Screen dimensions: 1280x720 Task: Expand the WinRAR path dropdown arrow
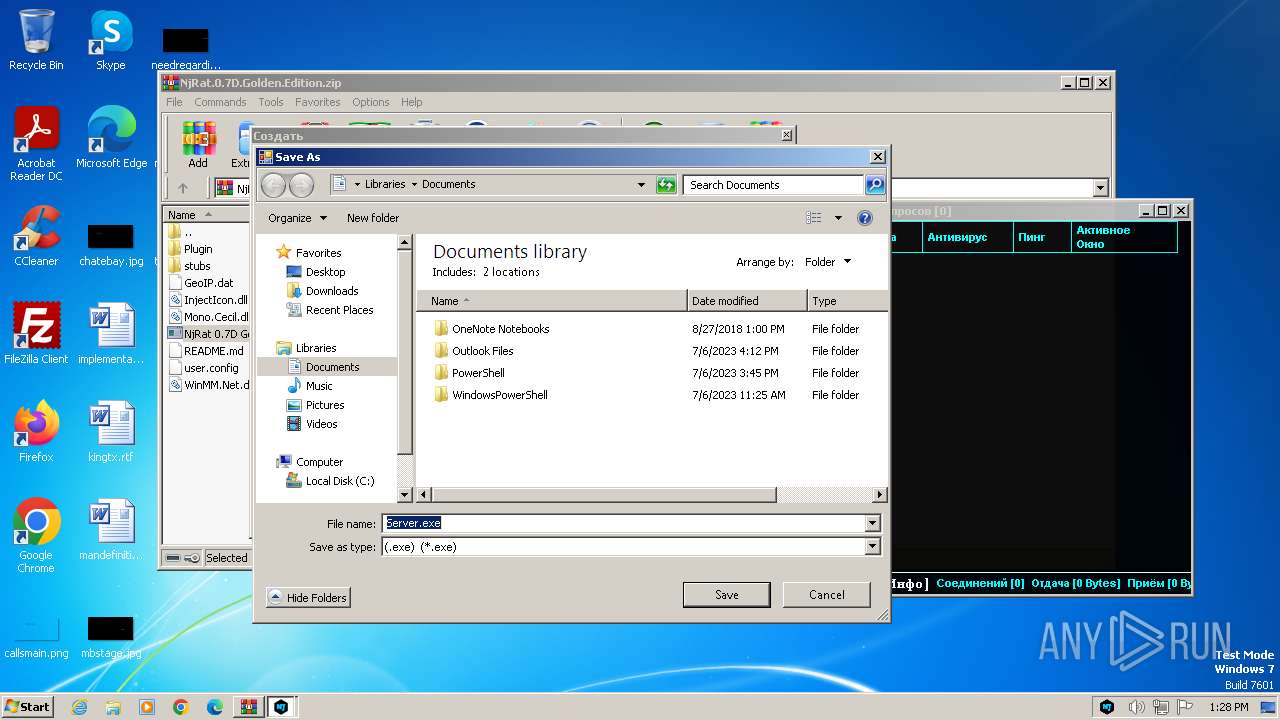[x=1100, y=188]
